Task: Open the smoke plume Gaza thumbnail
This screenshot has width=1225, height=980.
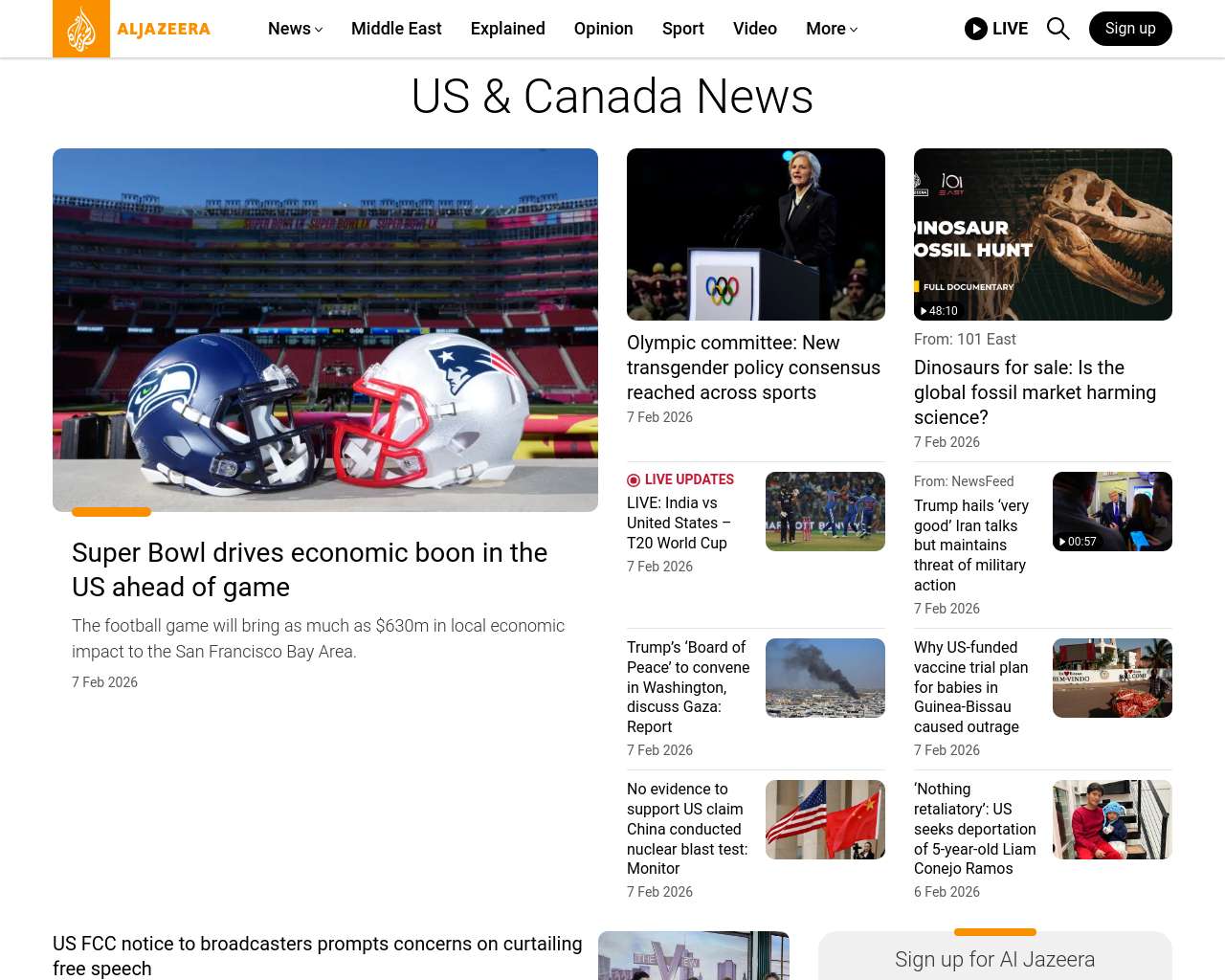Action: click(x=825, y=678)
